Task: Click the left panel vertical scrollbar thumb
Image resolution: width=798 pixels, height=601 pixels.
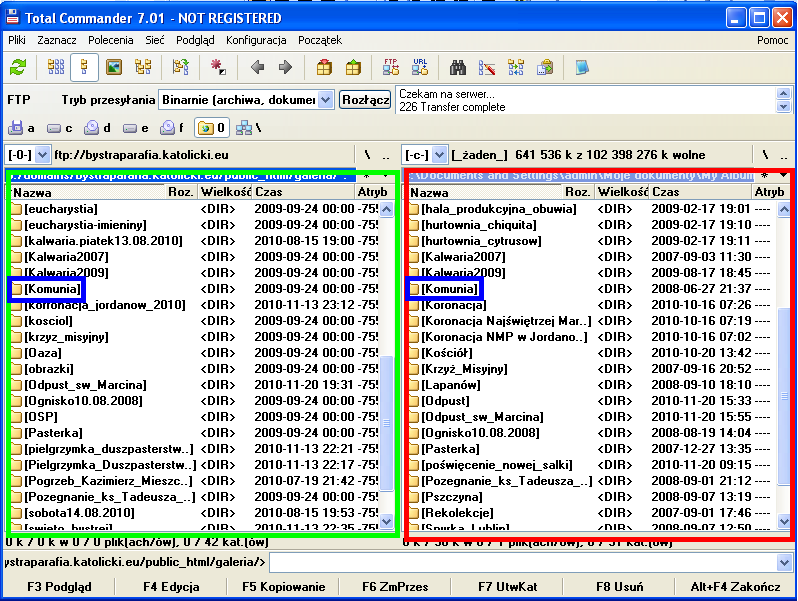Action: click(388, 420)
